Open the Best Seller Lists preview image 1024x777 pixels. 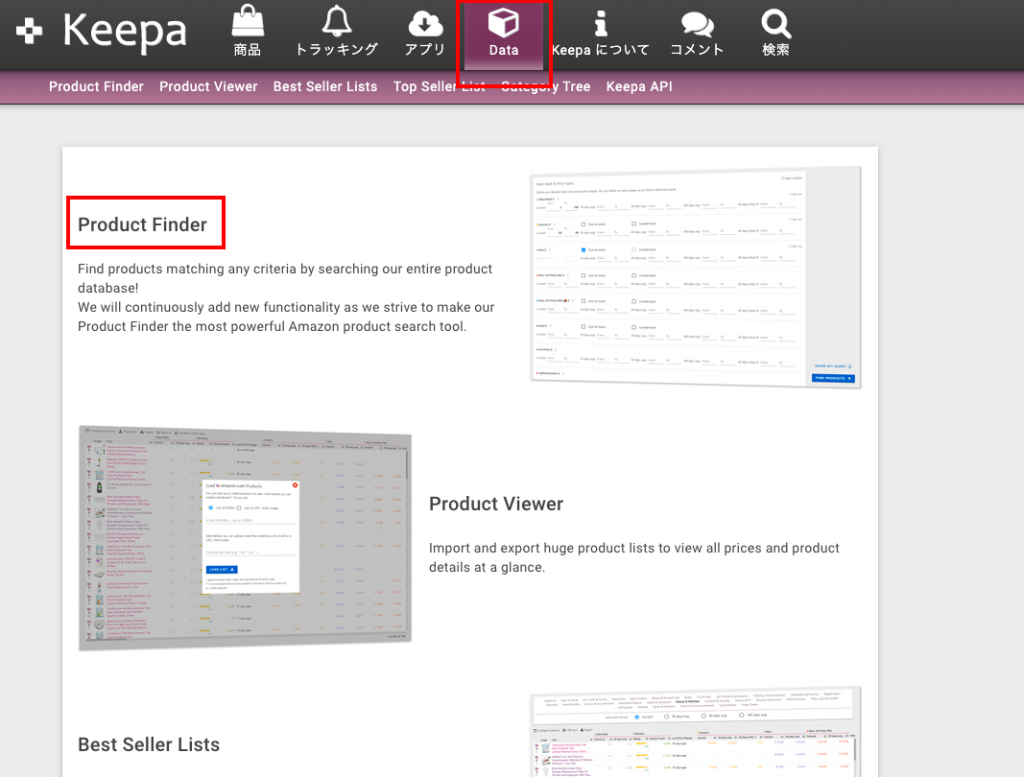tap(695, 732)
